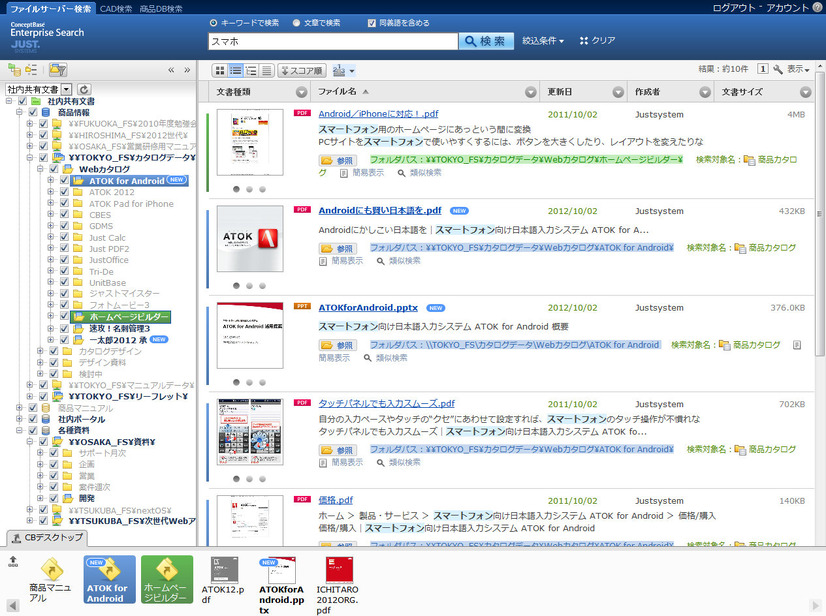This screenshot has width=826, height=616.
Task: Switch to detailed list view icon
Action: (235, 71)
